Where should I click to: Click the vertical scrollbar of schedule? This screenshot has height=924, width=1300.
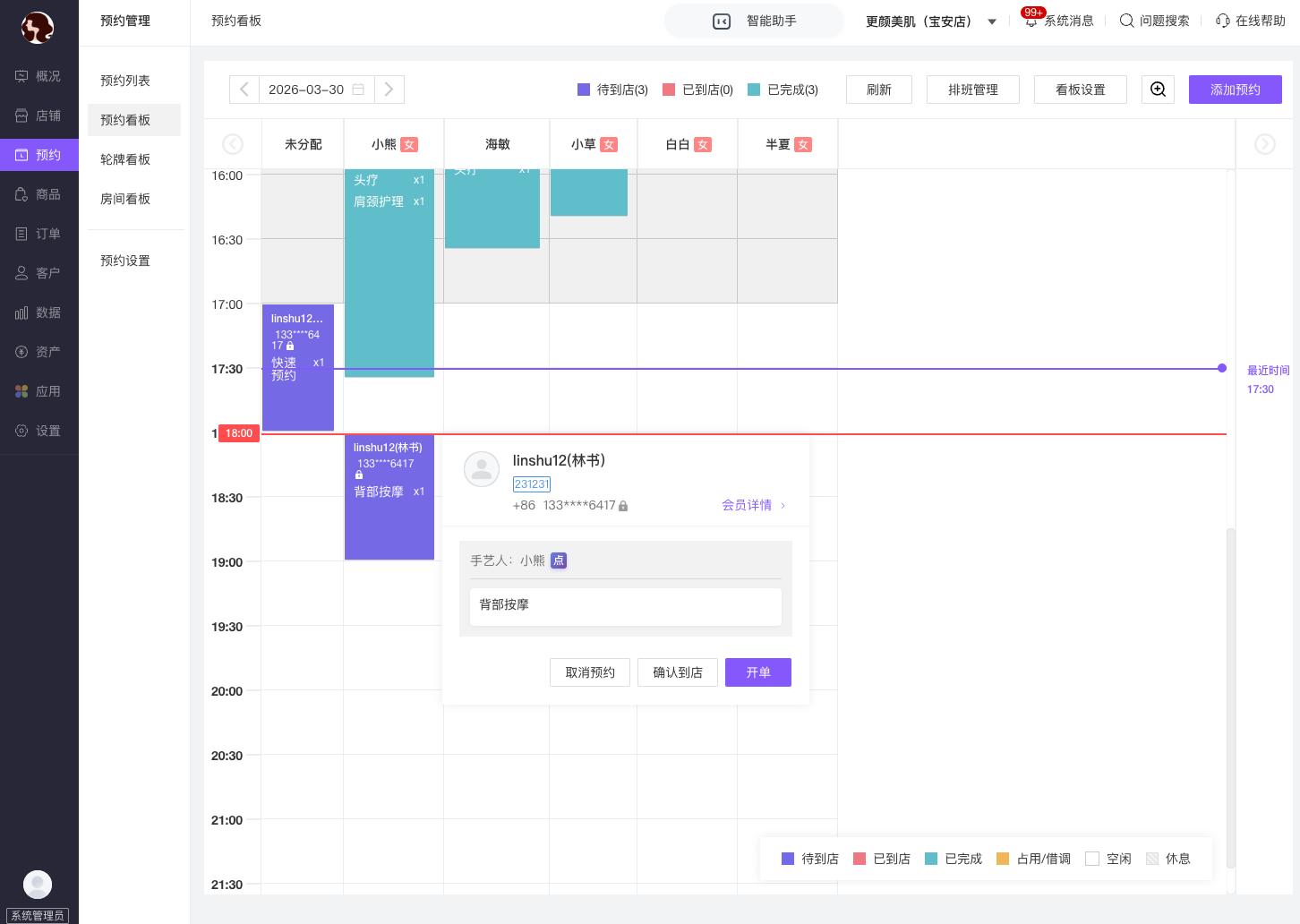1230,698
